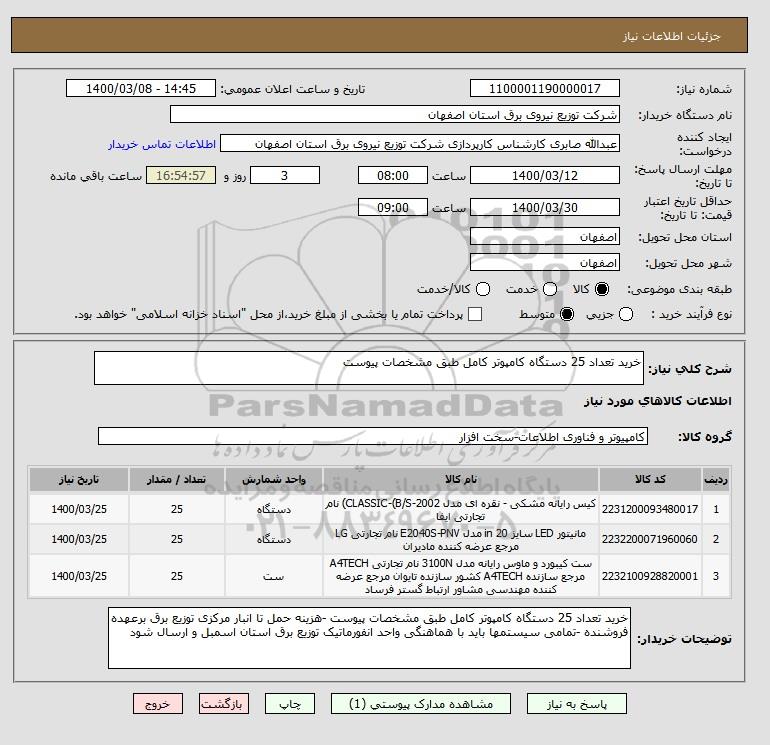Select the کالا/خدمت radio button
The width and height of the screenshot is (770, 745).
(x=483, y=289)
